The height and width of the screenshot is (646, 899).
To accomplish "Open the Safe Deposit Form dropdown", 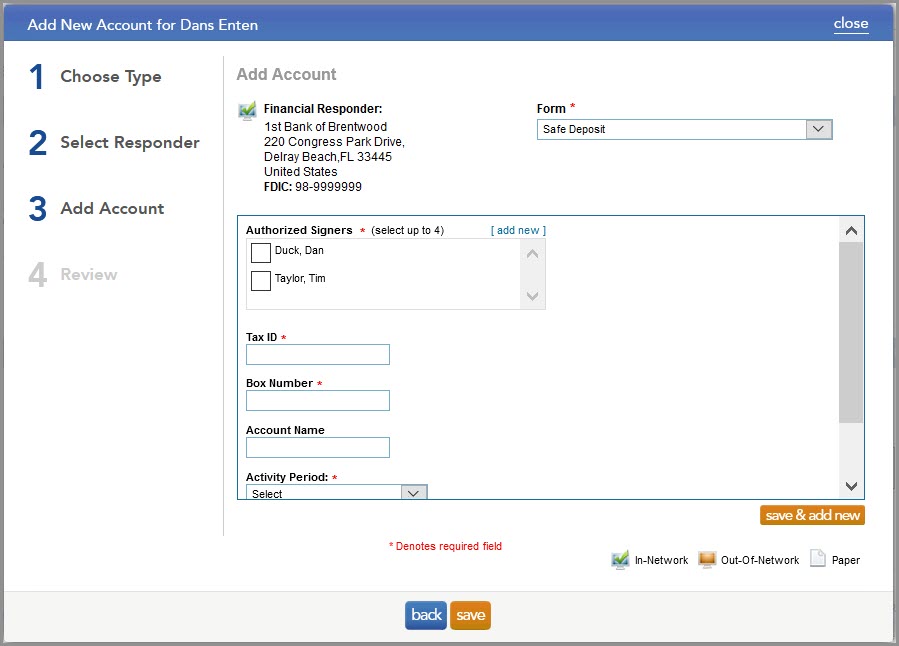I will 818,129.
